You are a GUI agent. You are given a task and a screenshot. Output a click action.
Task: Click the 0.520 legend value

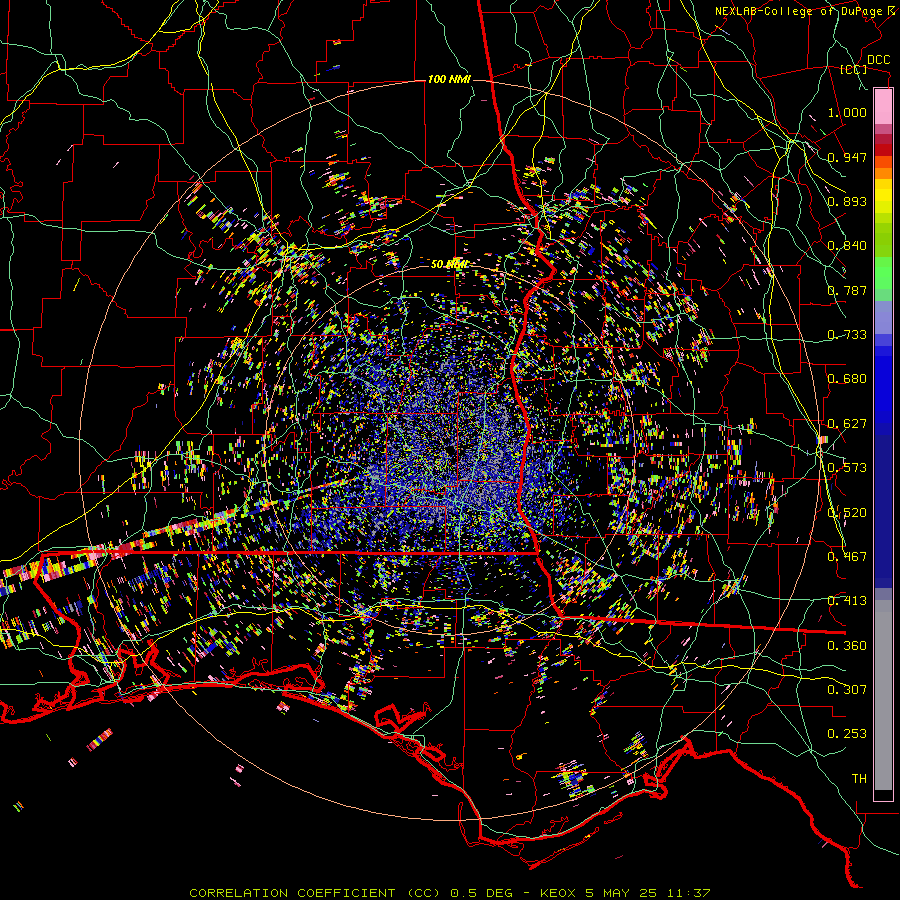[x=847, y=513]
